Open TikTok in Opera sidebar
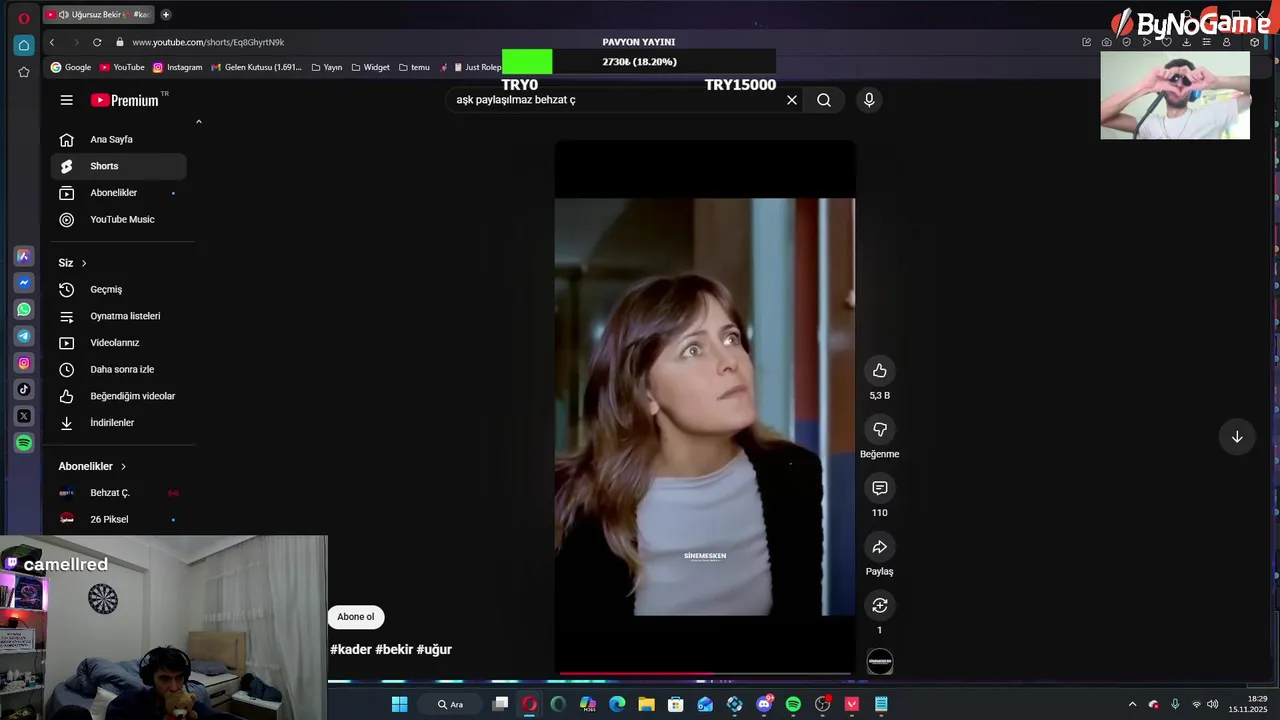 [x=24, y=389]
